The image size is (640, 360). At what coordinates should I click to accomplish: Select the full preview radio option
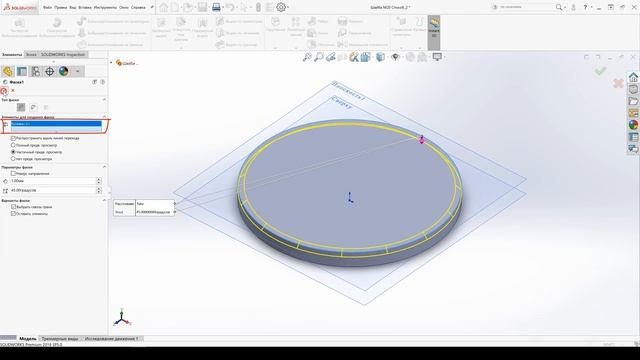point(13,145)
